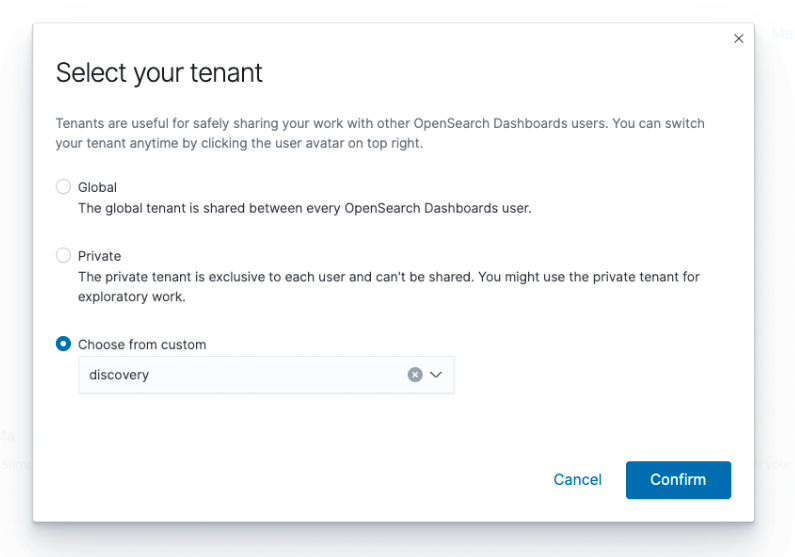Expand the custom tenant dropdown arrow
The image size is (795, 557).
tap(436, 375)
